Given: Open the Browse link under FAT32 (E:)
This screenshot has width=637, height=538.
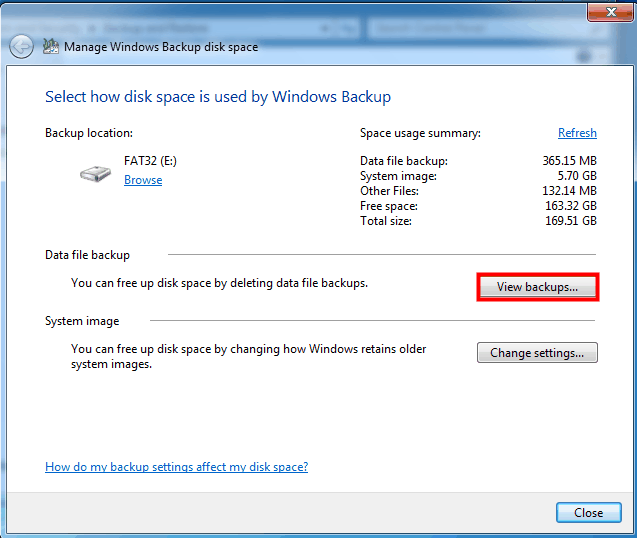Looking at the screenshot, I should pos(143,180).
